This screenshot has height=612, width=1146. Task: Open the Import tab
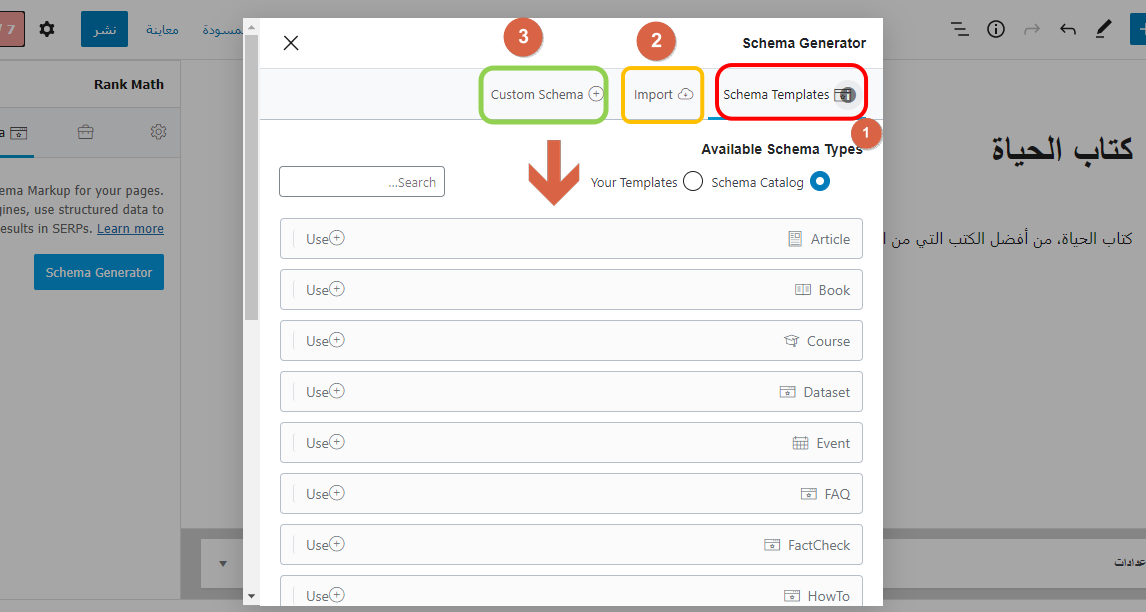[662, 95]
